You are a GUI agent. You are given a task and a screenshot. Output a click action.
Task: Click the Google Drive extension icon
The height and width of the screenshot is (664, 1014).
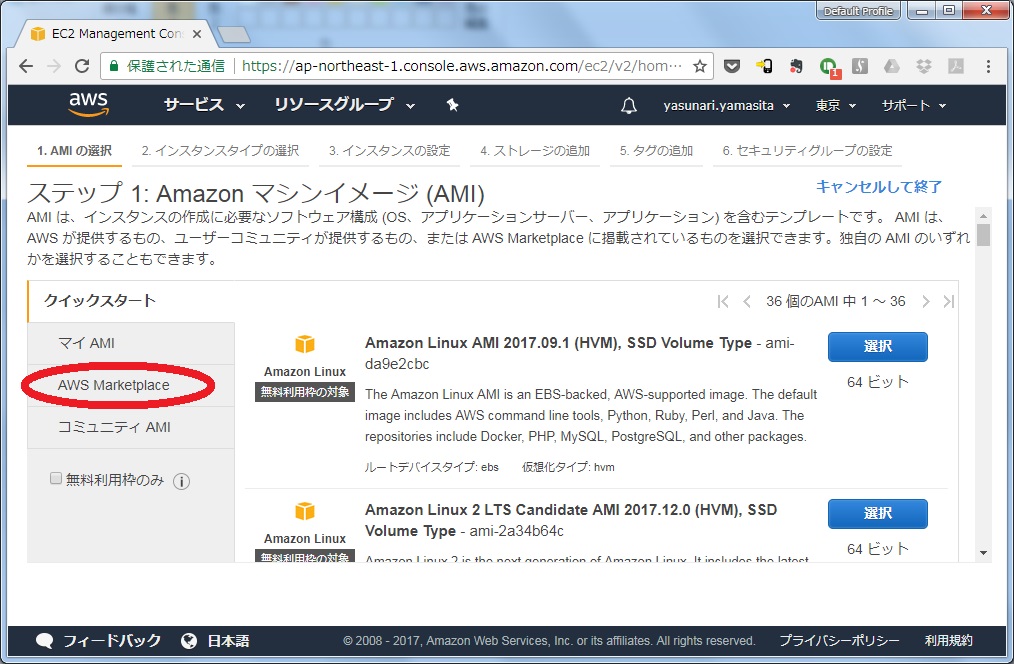coord(892,66)
